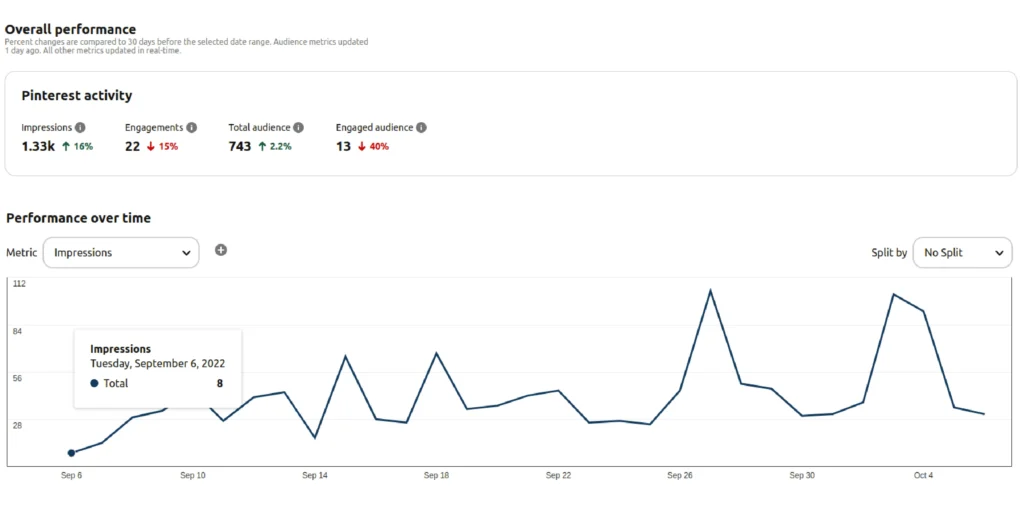Click the Total legend dot in the tooltip
Screen dimensions: 1024x515
coord(94,383)
